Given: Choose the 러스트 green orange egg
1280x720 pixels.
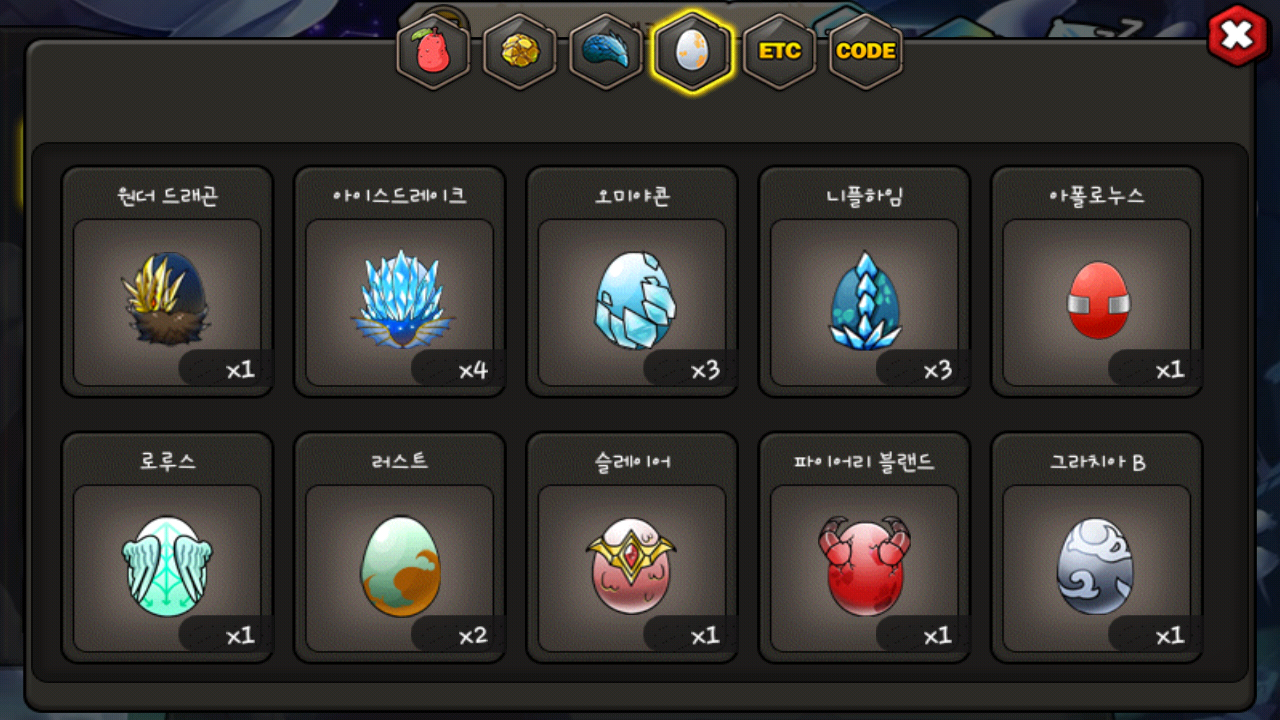Looking at the screenshot, I should click(x=400, y=566).
